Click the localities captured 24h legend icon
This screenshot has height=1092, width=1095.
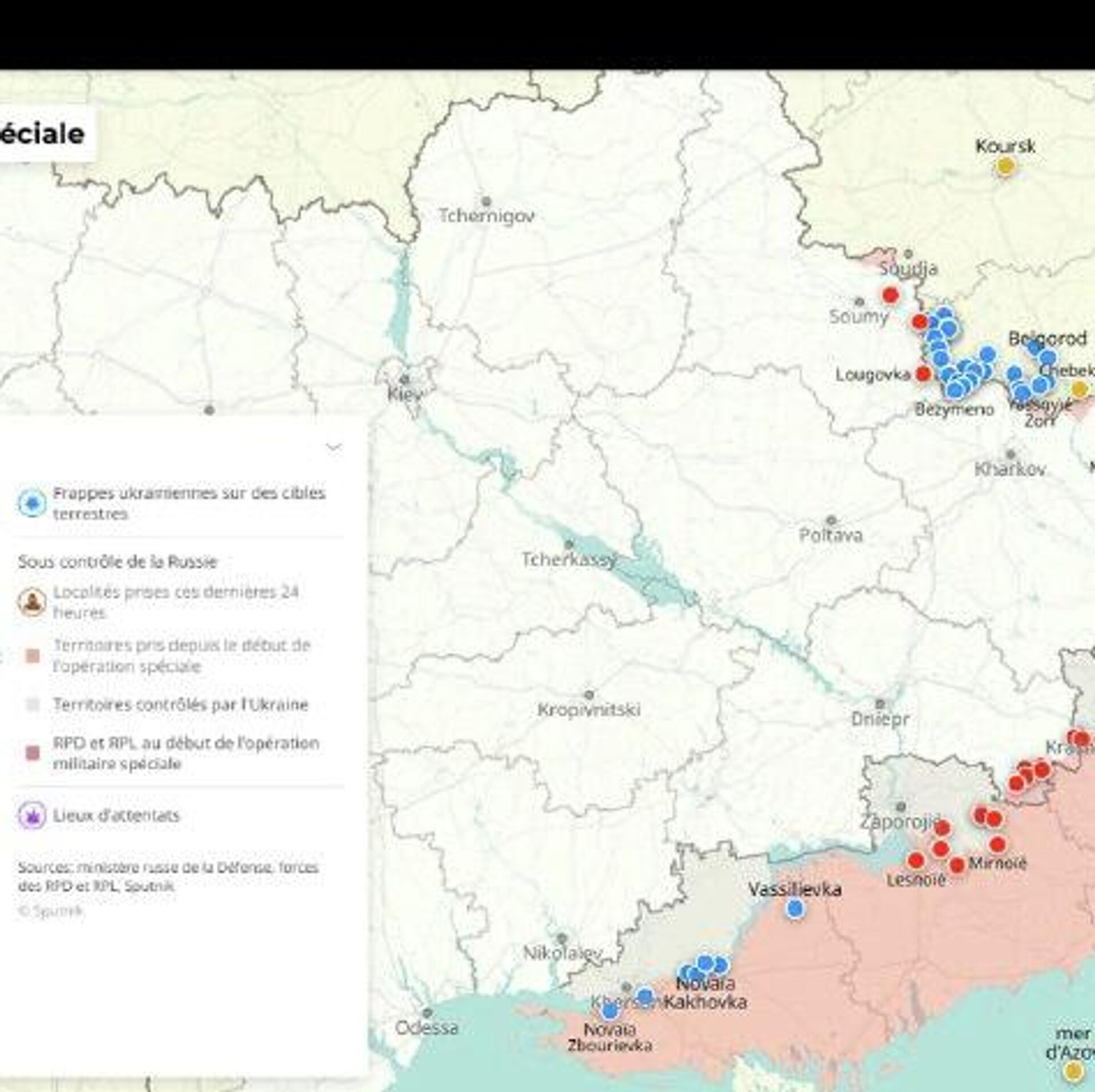pos(31,602)
